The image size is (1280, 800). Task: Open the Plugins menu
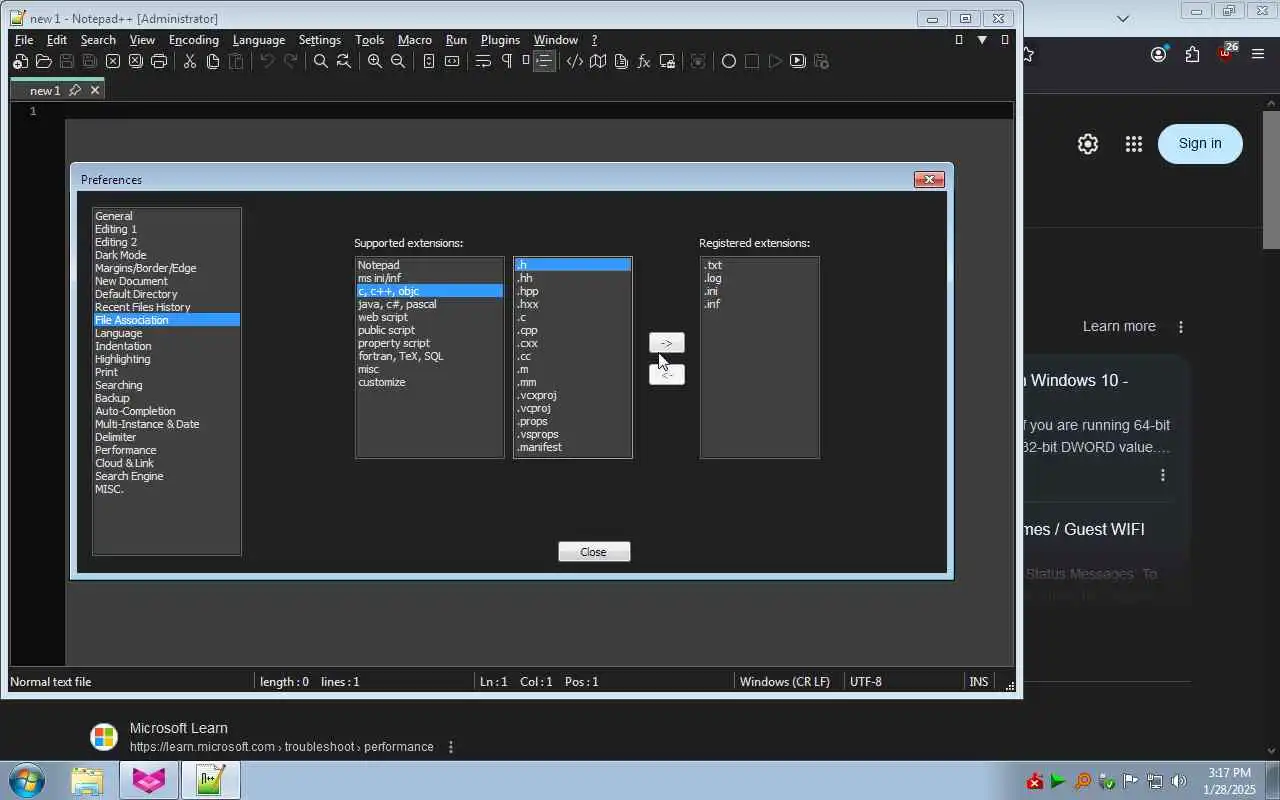500,40
